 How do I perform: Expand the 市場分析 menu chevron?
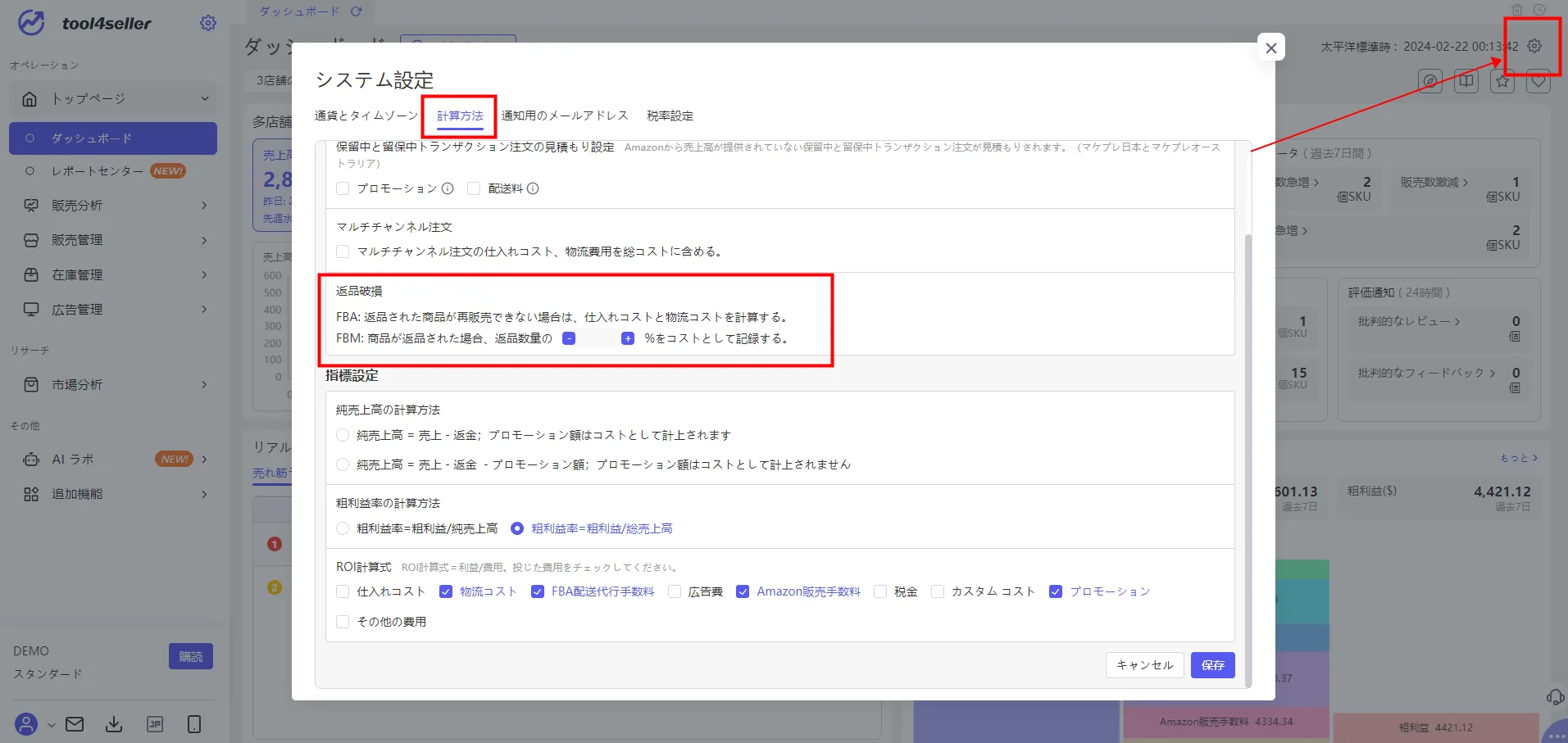click(x=204, y=384)
